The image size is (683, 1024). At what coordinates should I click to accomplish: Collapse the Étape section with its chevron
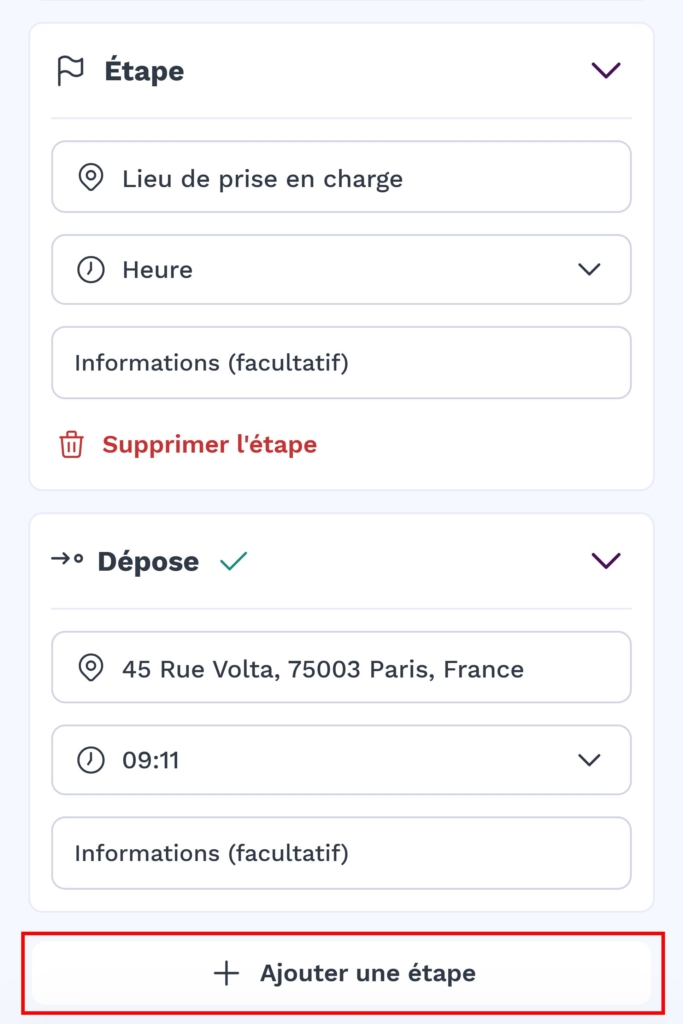tap(606, 70)
